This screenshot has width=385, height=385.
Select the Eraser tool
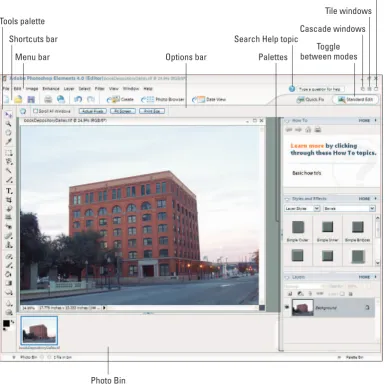(9, 257)
